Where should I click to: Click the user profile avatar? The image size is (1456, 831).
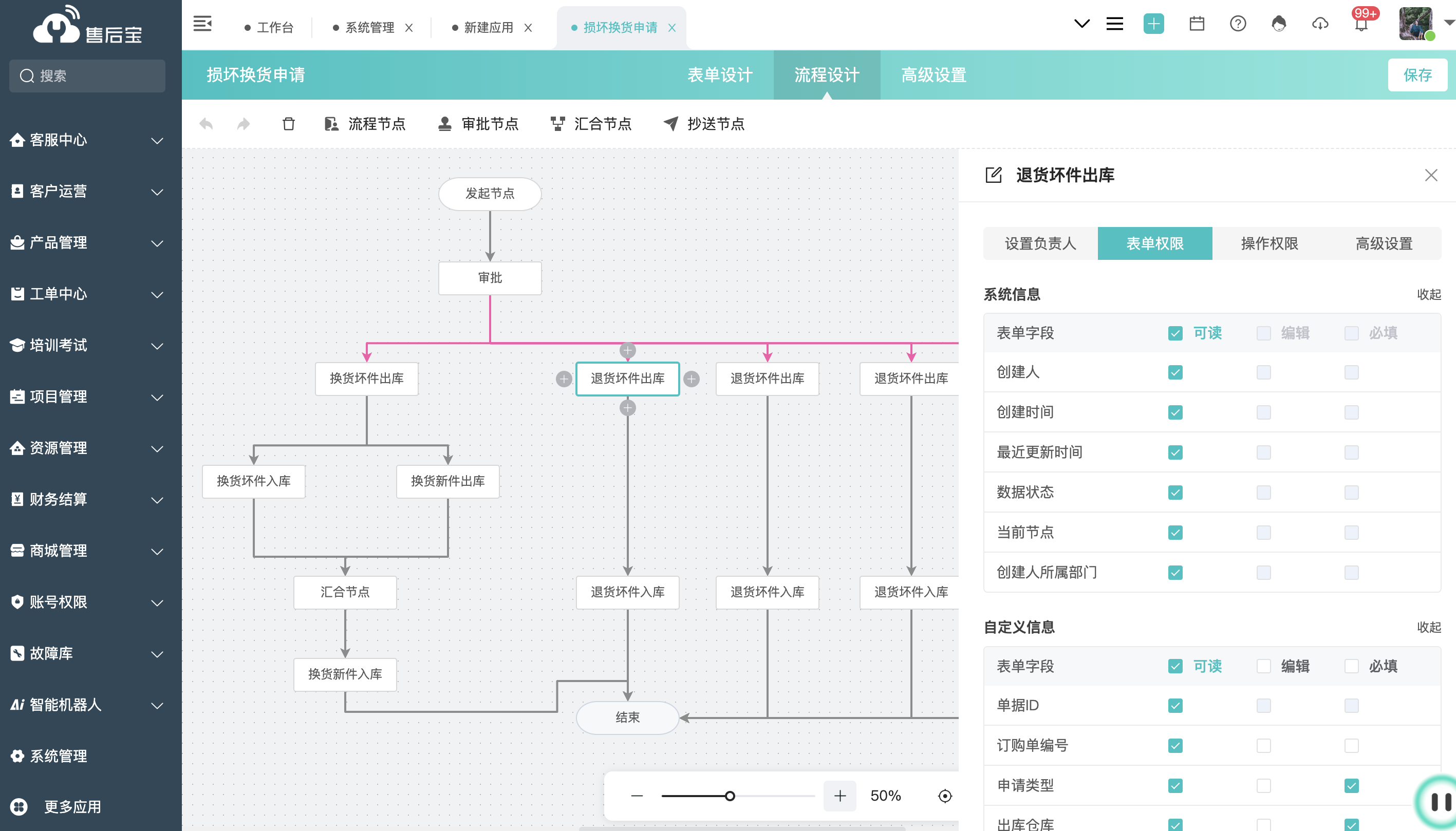[1416, 24]
